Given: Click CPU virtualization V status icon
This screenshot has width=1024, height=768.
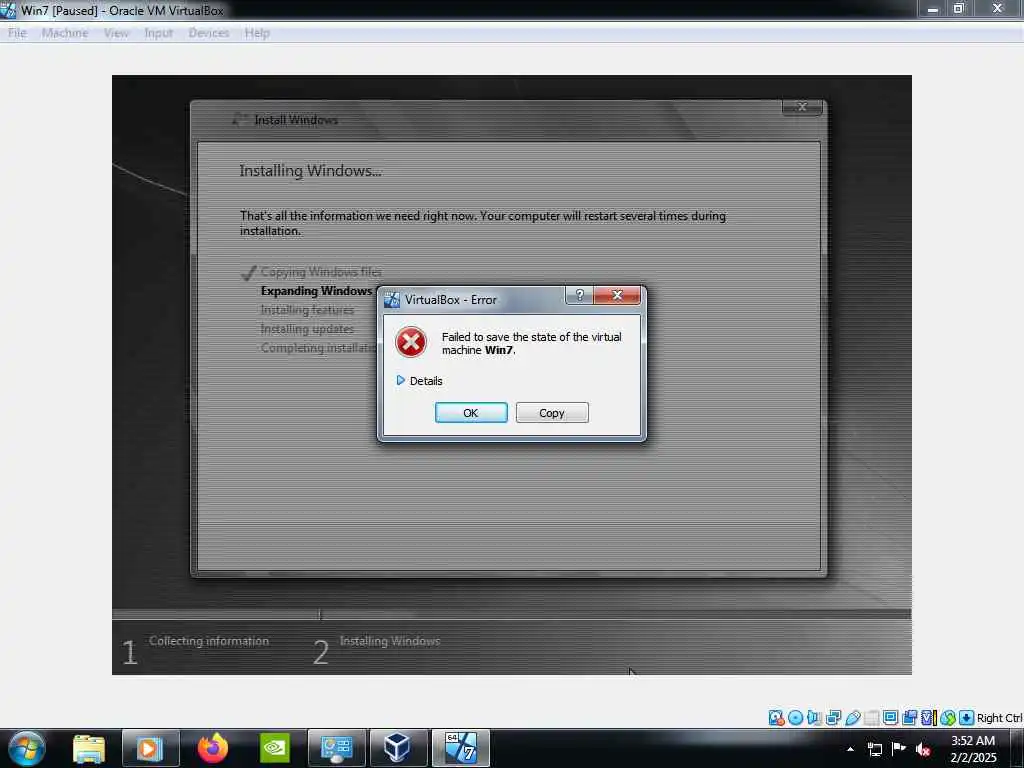Looking at the screenshot, I should point(928,718).
